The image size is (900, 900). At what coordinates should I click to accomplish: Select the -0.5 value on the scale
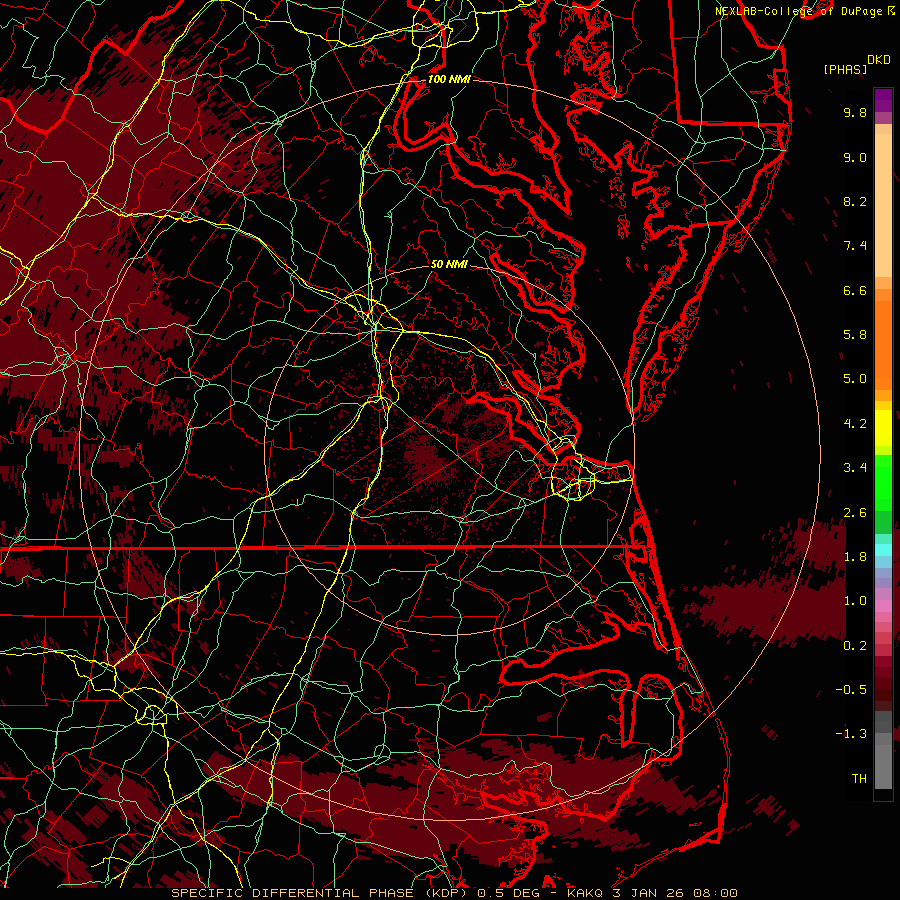pos(851,690)
